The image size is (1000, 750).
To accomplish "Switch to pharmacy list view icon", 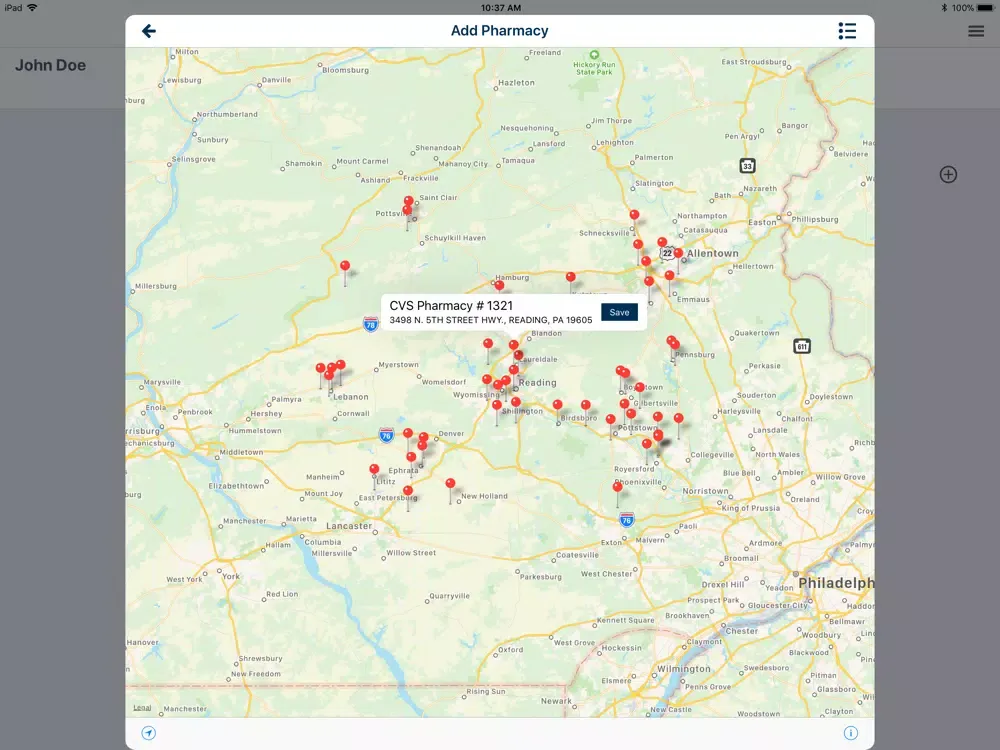I will (847, 31).
